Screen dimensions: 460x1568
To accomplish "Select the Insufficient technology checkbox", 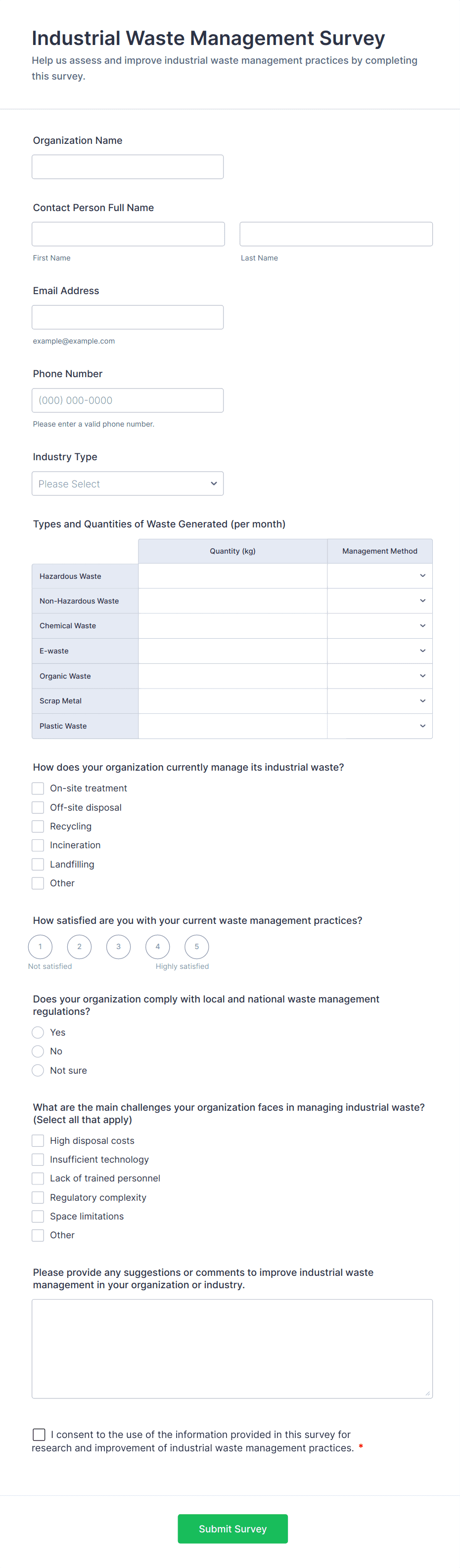I will (37, 1159).
